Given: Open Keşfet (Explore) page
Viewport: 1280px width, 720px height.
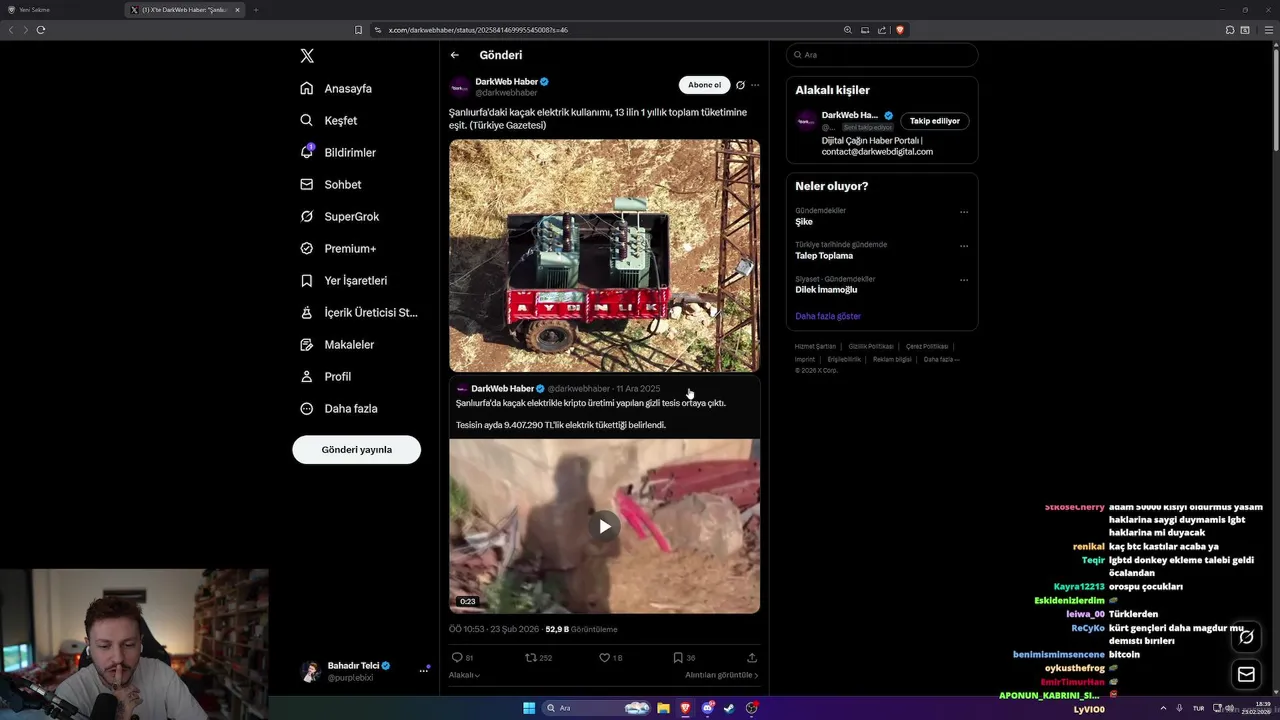Looking at the screenshot, I should pyautogui.click(x=328, y=120).
